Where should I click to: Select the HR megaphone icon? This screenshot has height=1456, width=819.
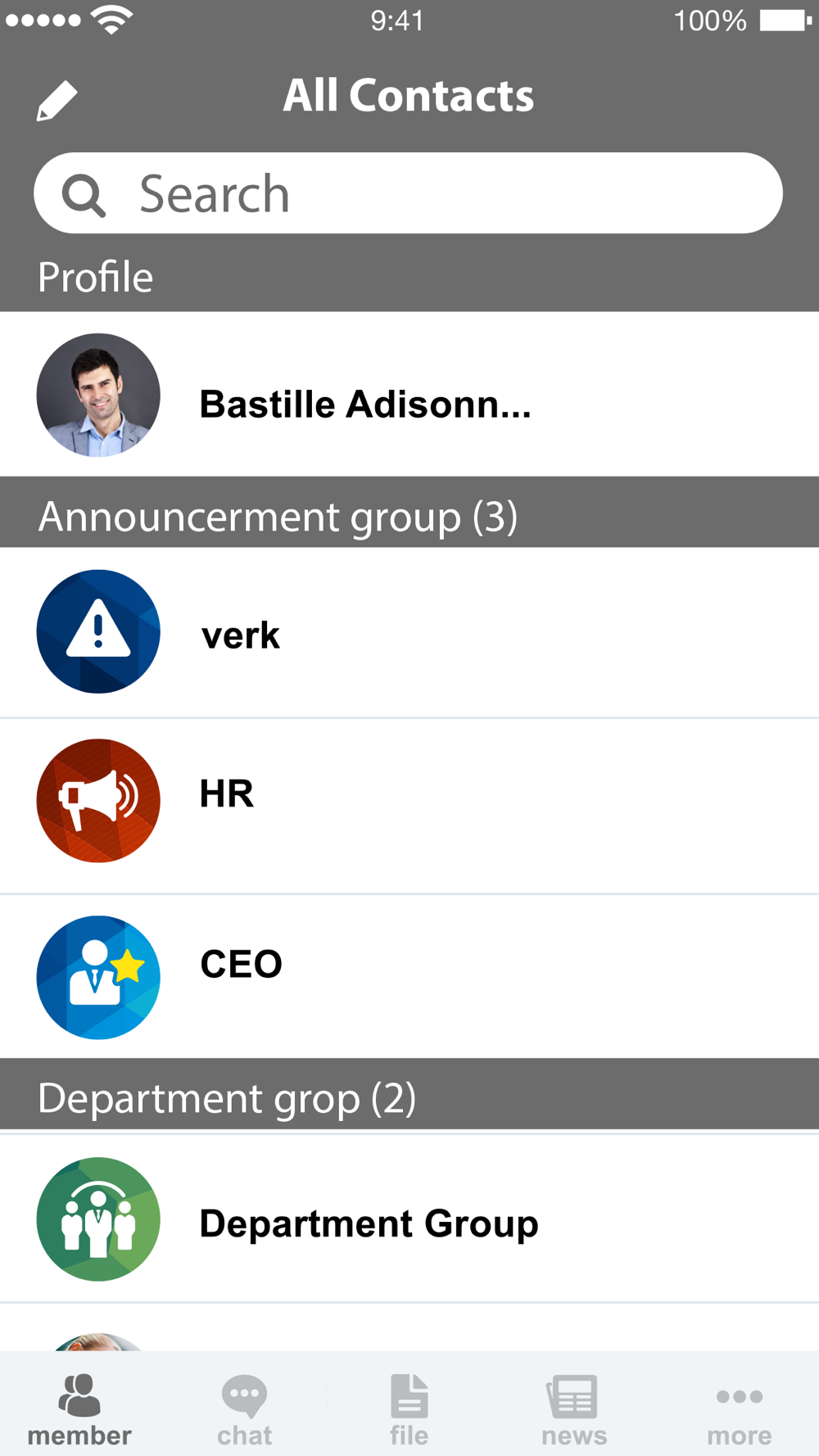point(98,801)
